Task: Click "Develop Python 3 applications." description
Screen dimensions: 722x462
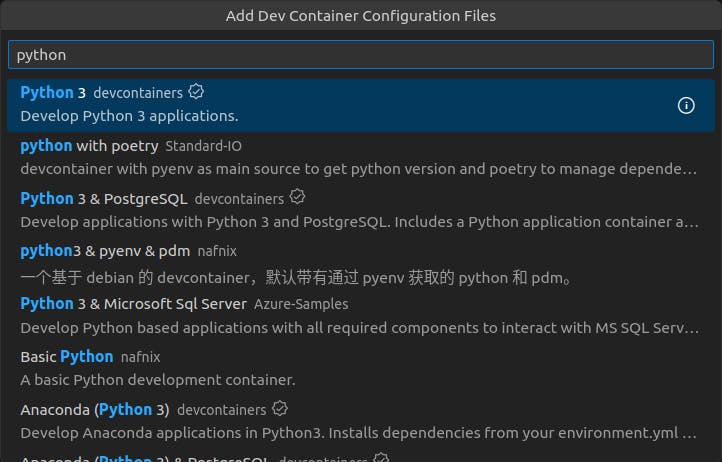Action: pos(129,116)
